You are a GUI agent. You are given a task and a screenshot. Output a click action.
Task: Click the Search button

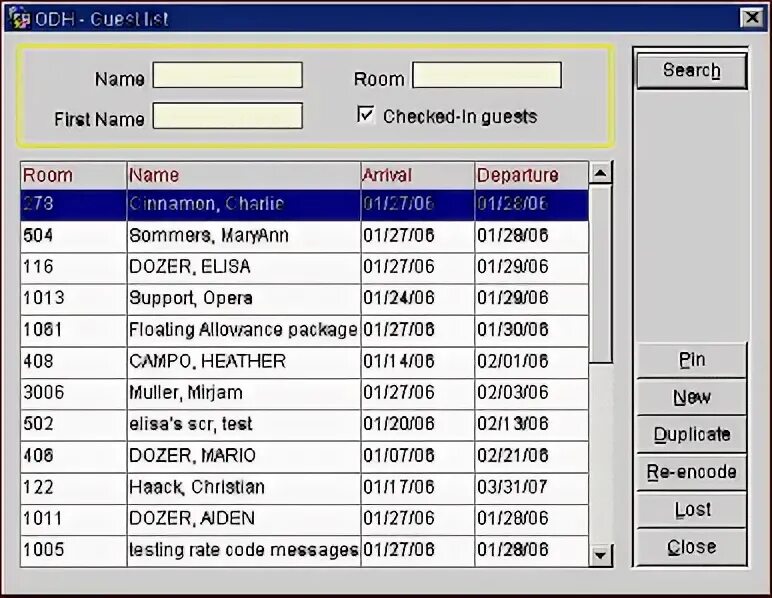[x=692, y=71]
